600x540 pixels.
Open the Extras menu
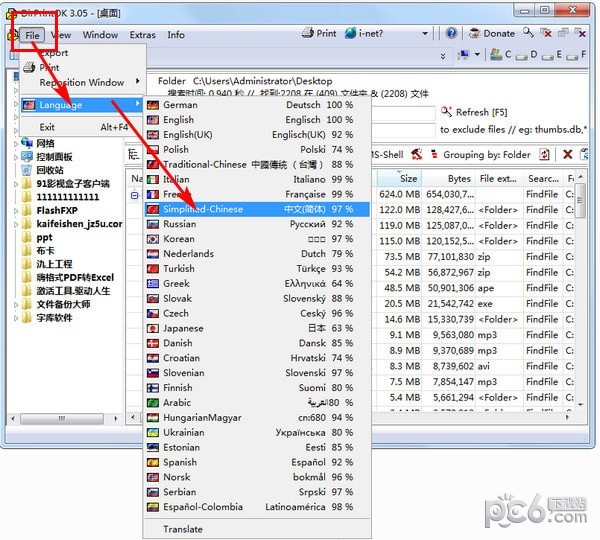142,35
